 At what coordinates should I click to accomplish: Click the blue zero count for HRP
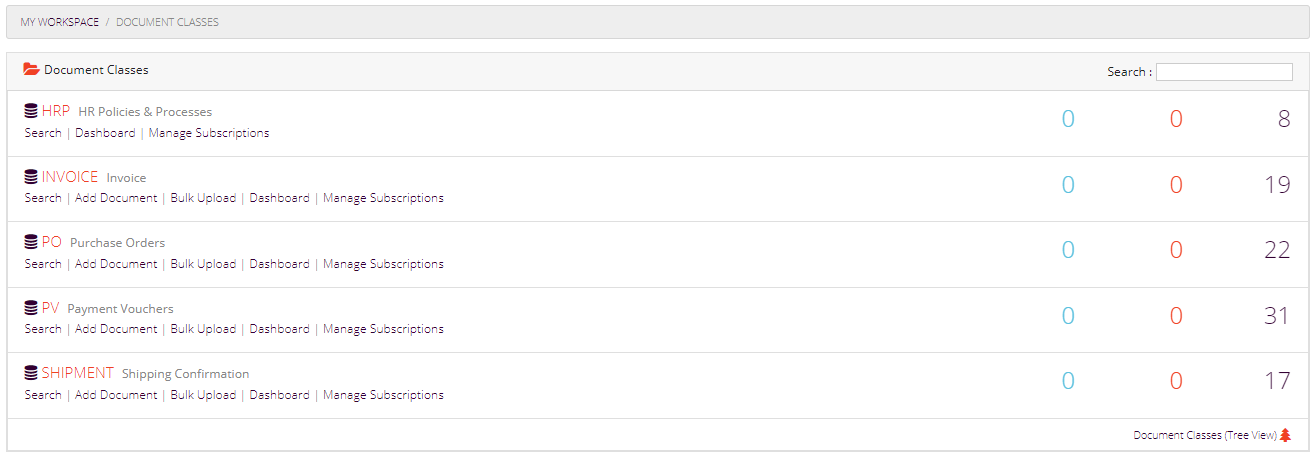click(1068, 119)
